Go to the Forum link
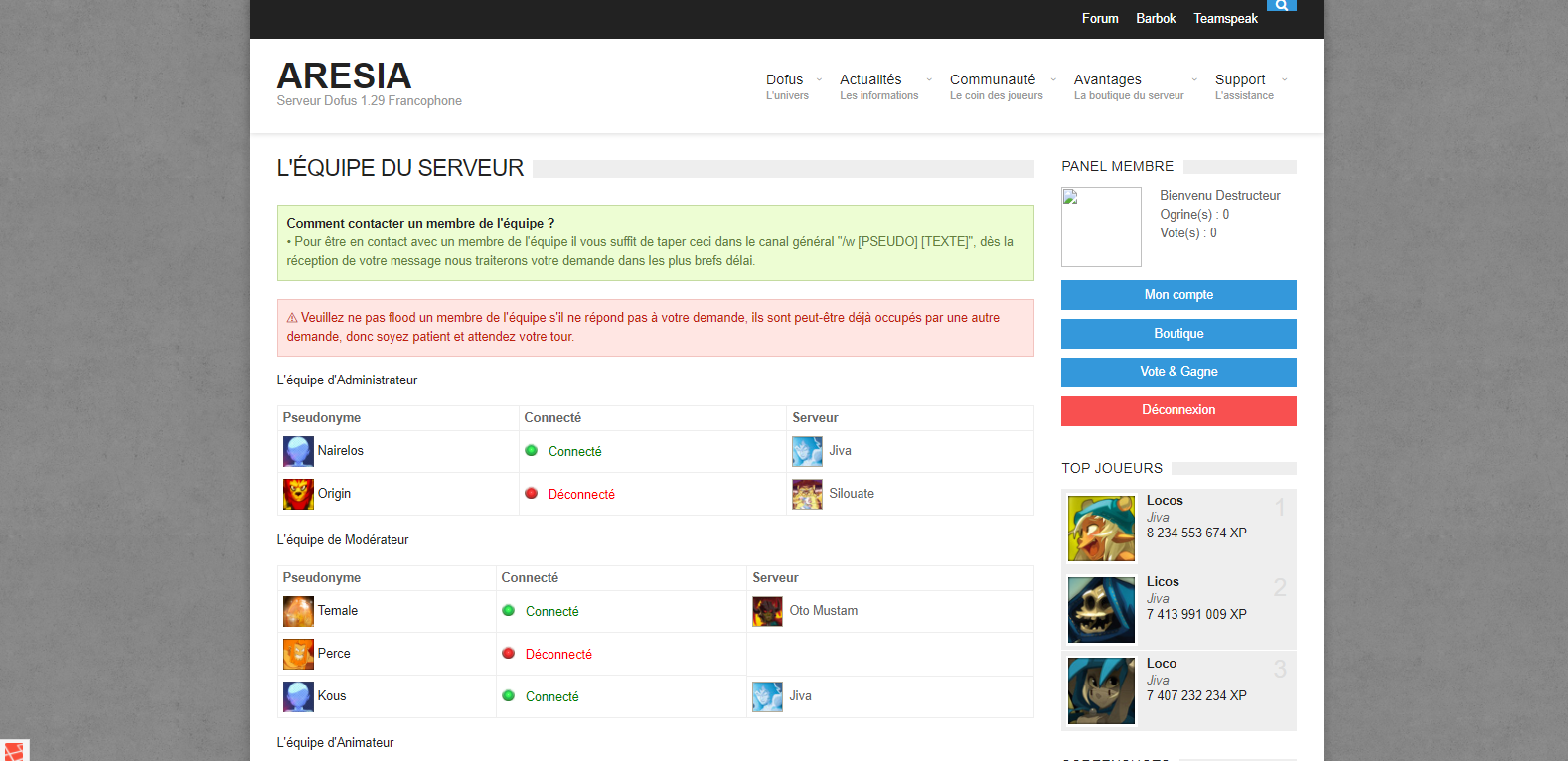 pos(1100,19)
